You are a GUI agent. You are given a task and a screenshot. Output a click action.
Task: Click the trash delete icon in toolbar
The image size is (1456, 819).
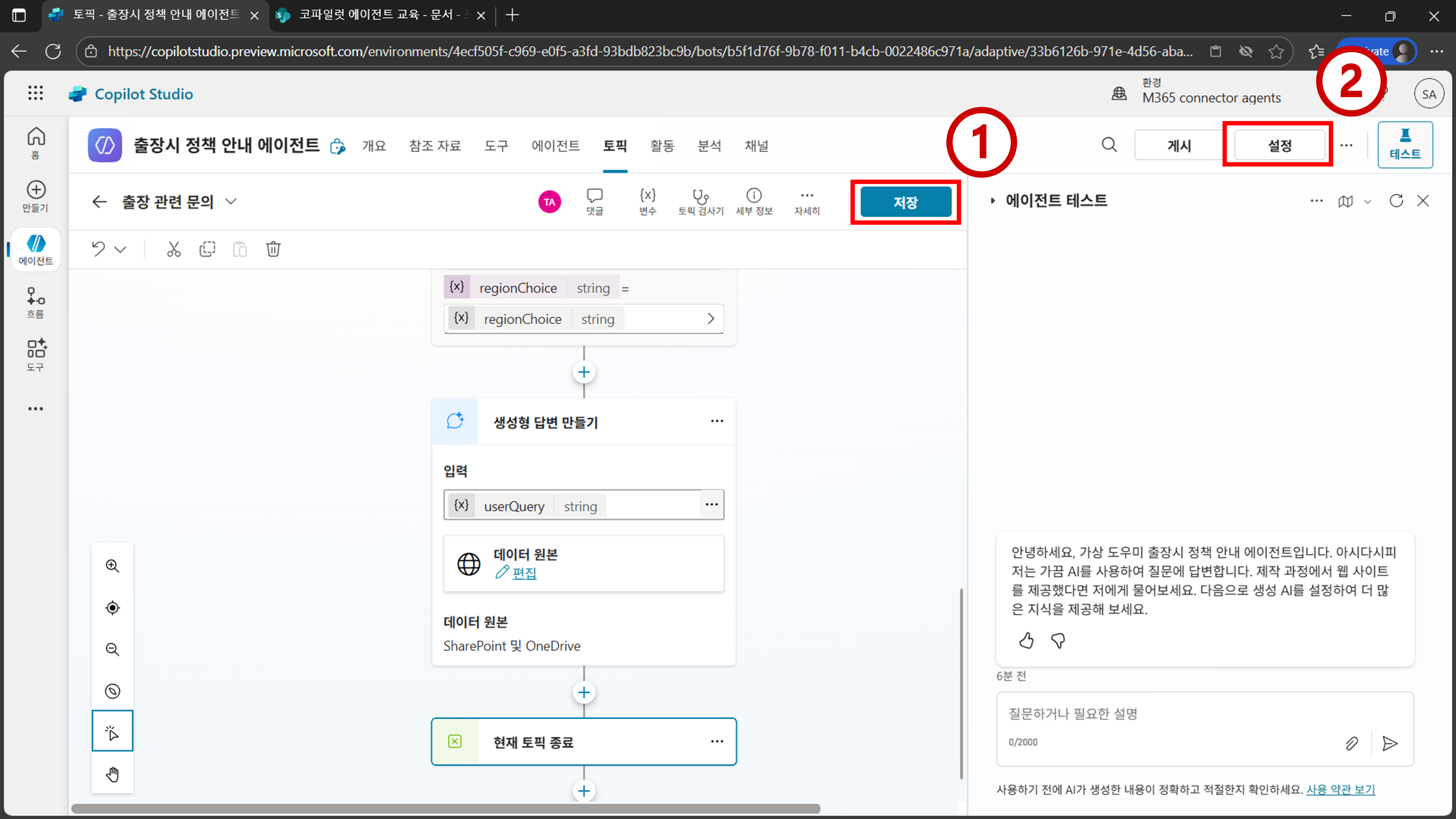pyautogui.click(x=273, y=249)
